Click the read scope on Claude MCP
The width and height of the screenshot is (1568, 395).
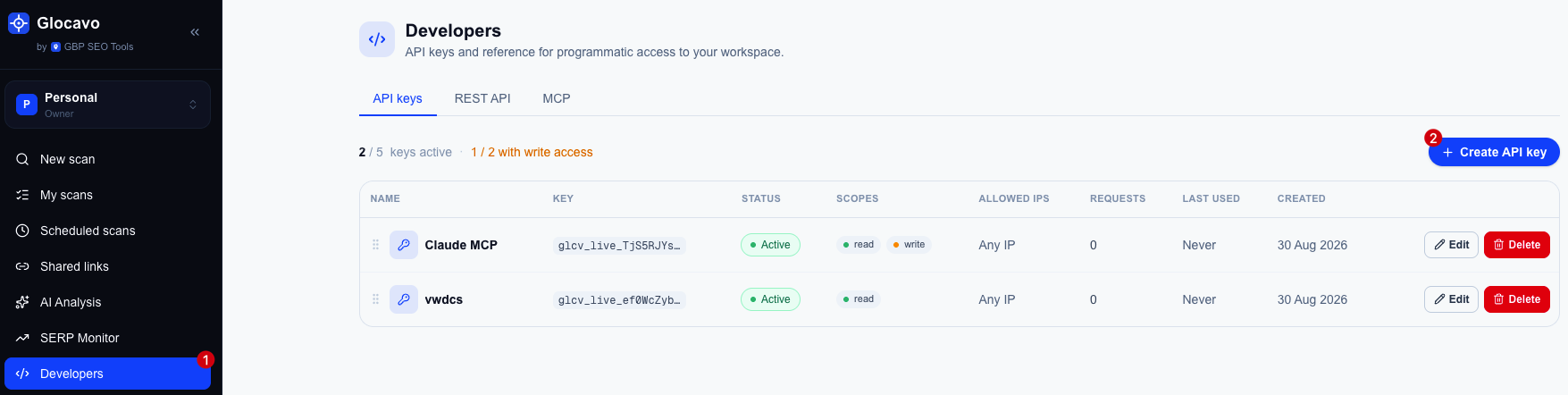click(x=859, y=245)
